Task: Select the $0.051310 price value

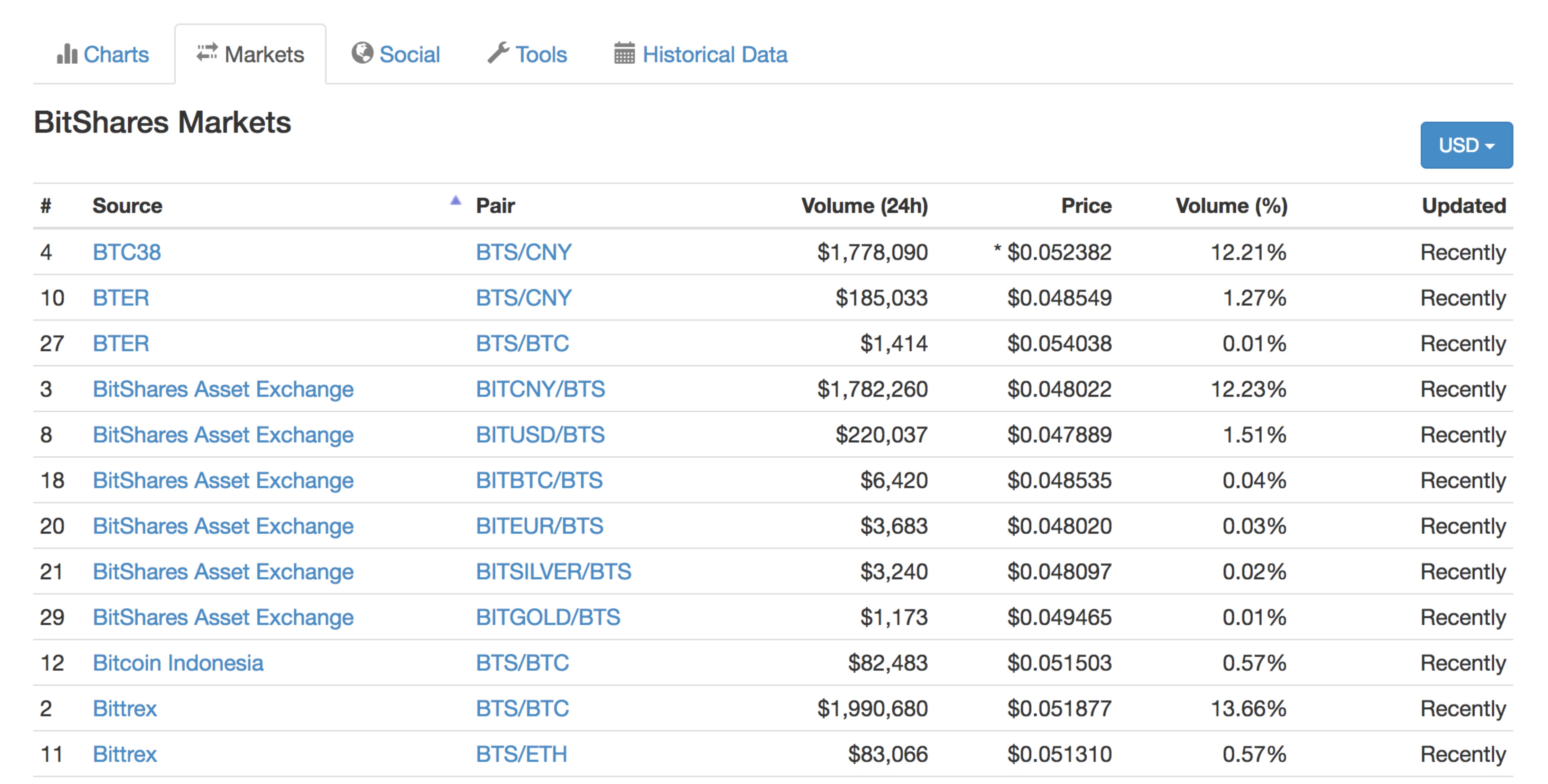Action: click(1059, 755)
